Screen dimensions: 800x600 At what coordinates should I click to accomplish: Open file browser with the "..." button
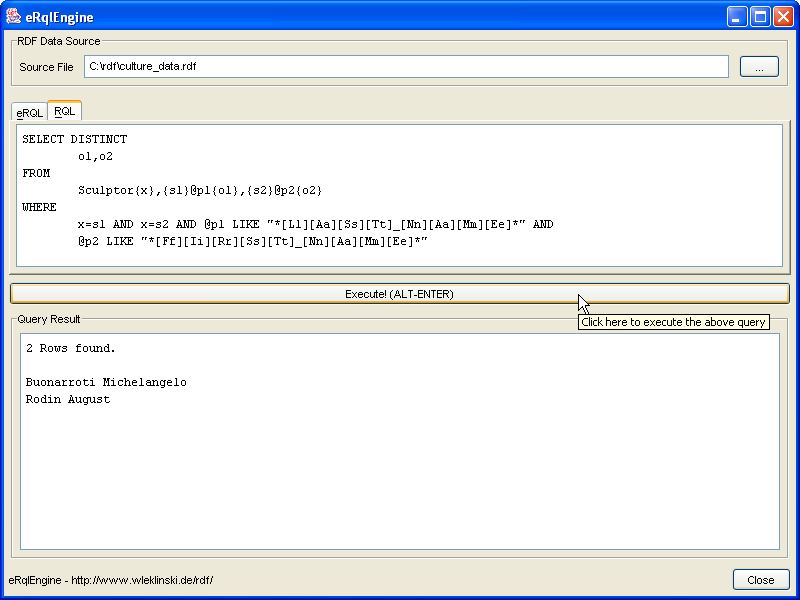[759, 67]
